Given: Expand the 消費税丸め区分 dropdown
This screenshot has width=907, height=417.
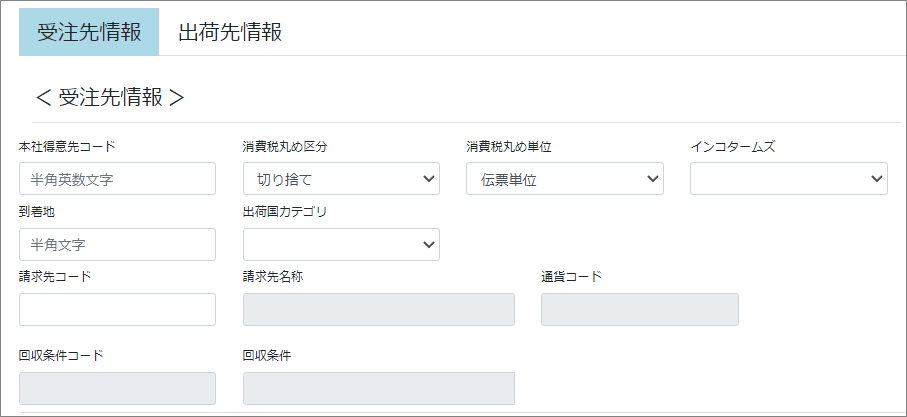Looking at the screenshot, I should tap(341, 179).
